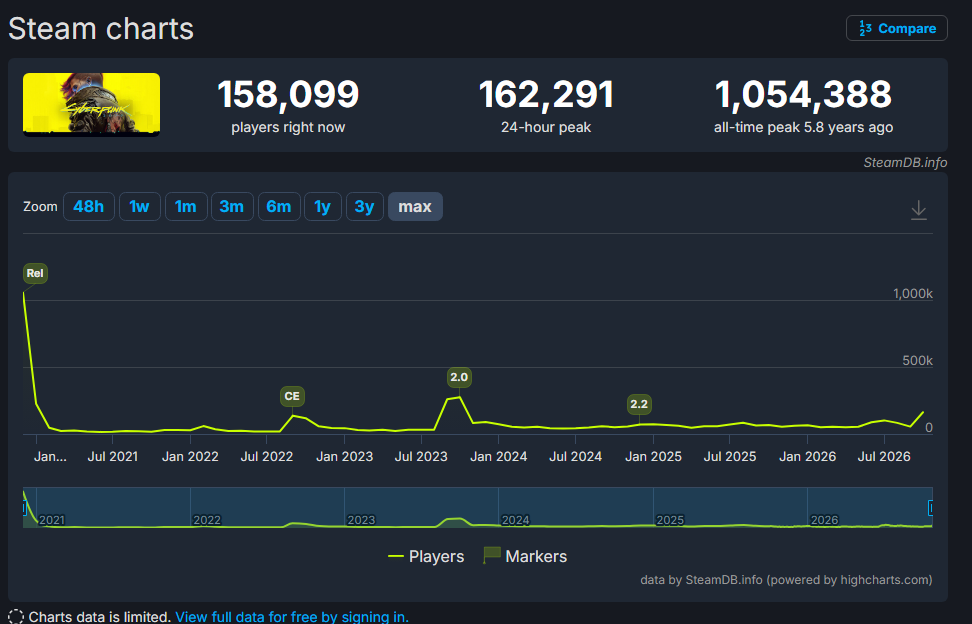This screenshot has height=624, width=972.
Task: Open the sign-in link for full data
Action: 292,617
